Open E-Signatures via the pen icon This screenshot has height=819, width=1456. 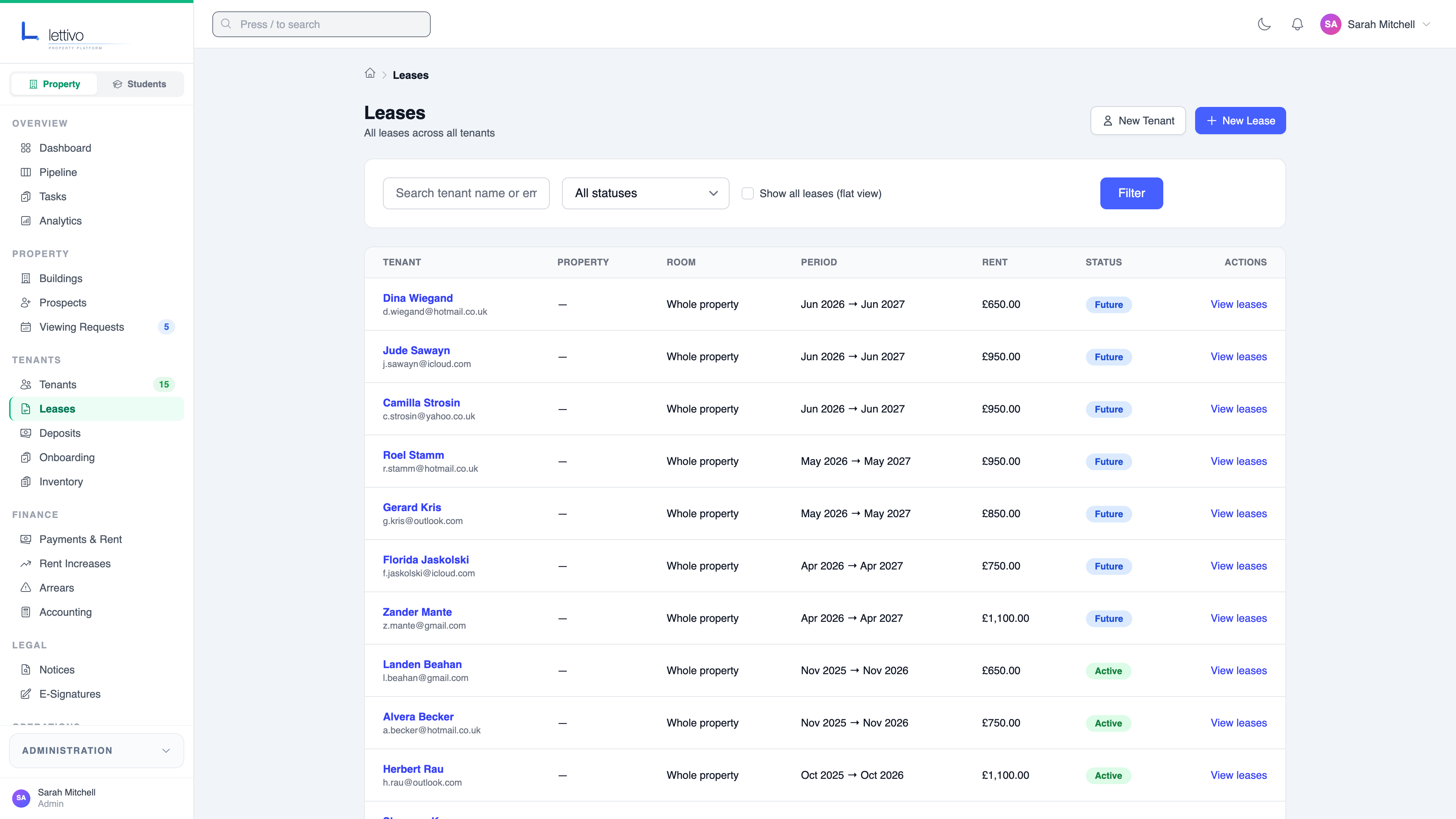pyautogui.click(x=26, y=693)
